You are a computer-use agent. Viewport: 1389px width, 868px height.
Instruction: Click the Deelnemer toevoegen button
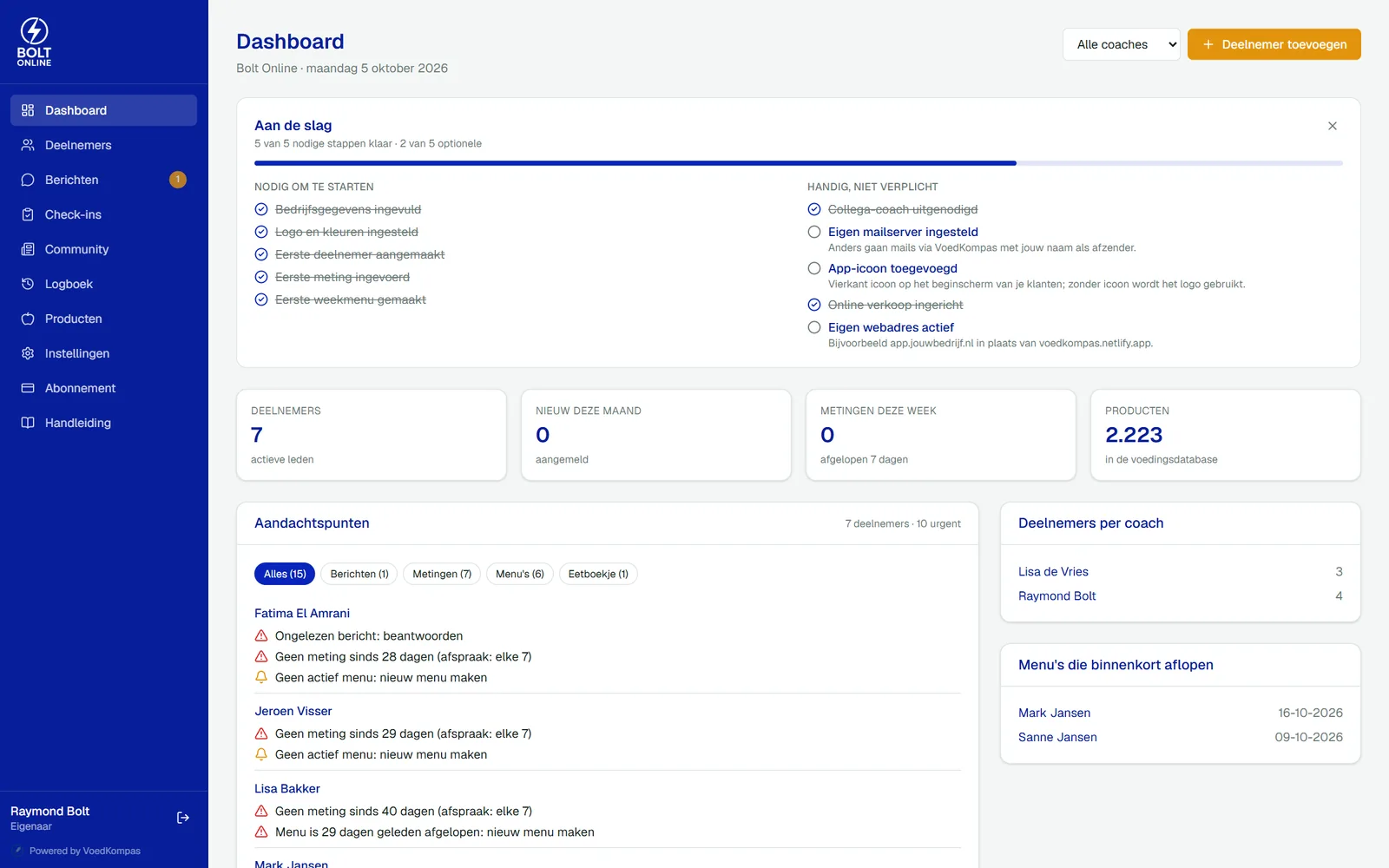[x=1274, y=44]
